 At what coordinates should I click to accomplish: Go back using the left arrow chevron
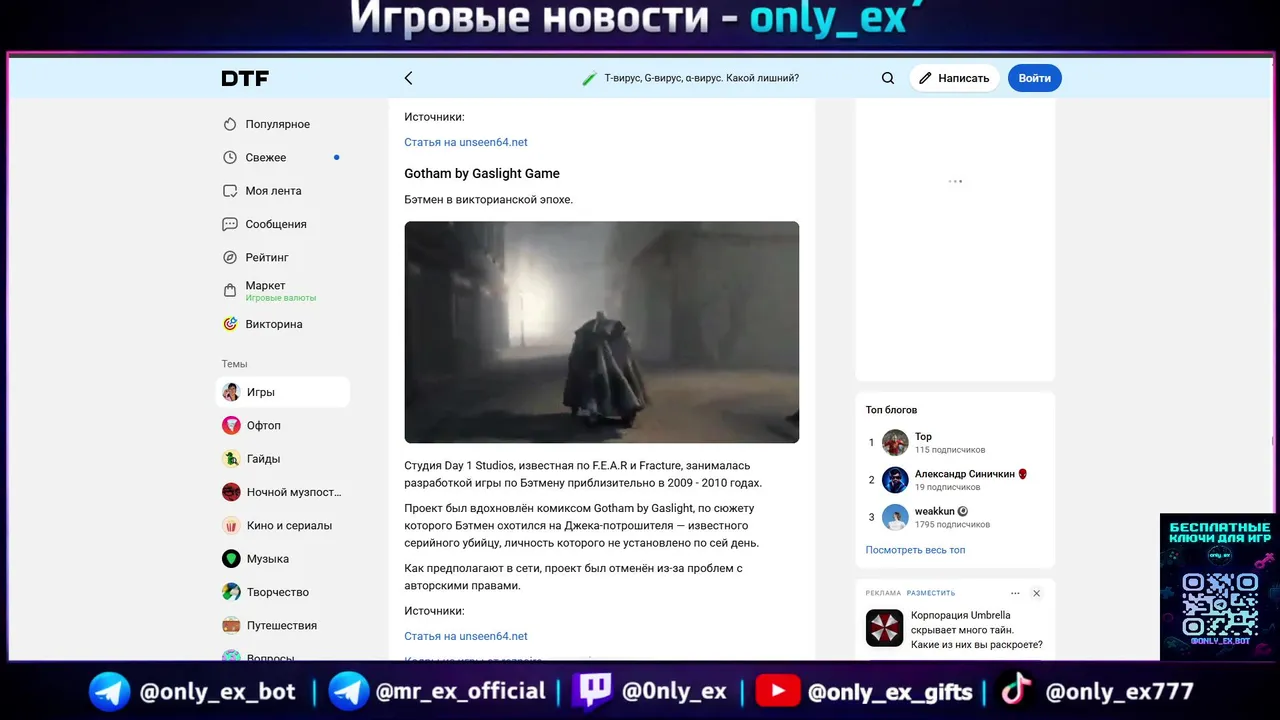pos(408,78)
